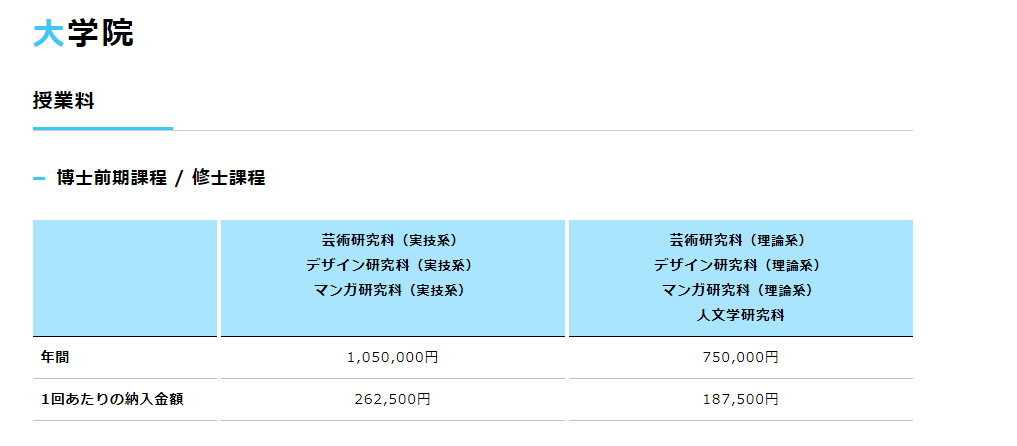Select the 1,050,000円 annual fee cell
The image size is (1017, 446).
click(393, 357)
